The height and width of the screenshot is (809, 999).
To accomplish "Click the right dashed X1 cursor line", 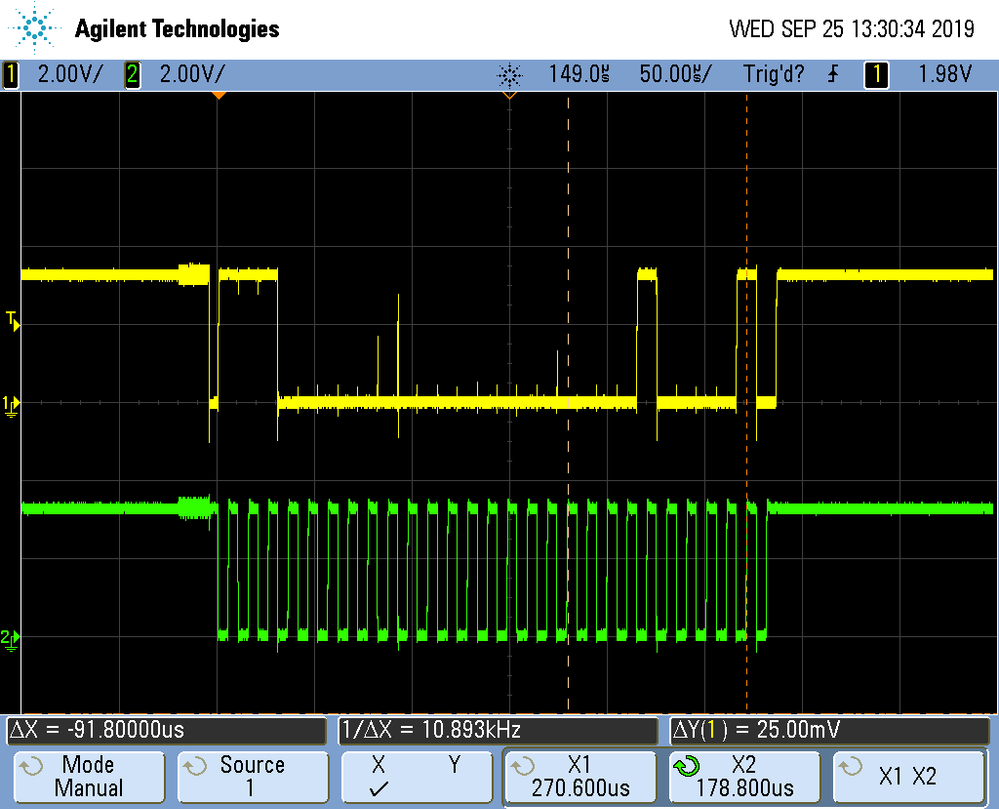I will click(x=747, y=403).
